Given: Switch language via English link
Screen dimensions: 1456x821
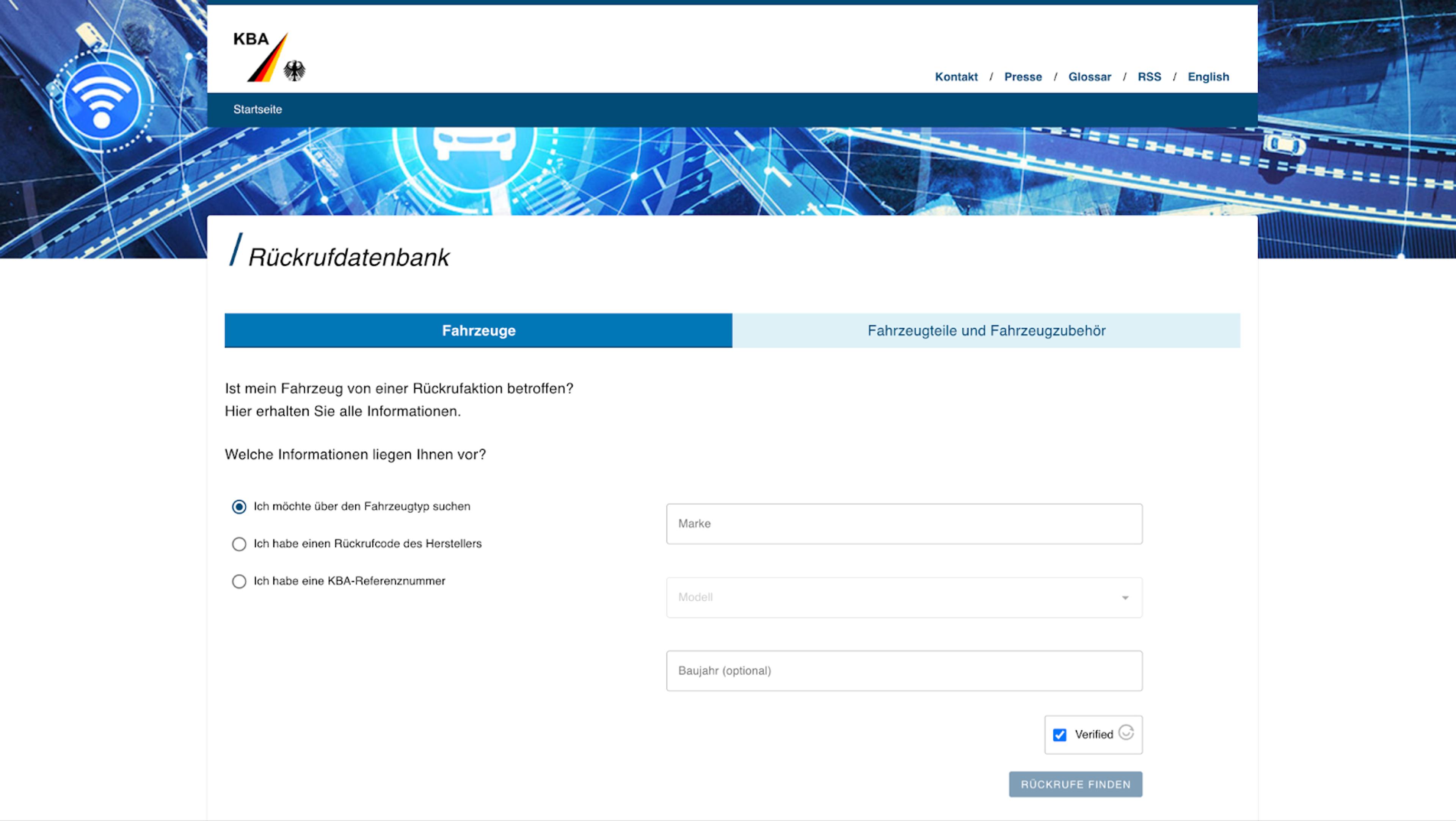Looking at the screenshot, I should (x=1208, y=77).
